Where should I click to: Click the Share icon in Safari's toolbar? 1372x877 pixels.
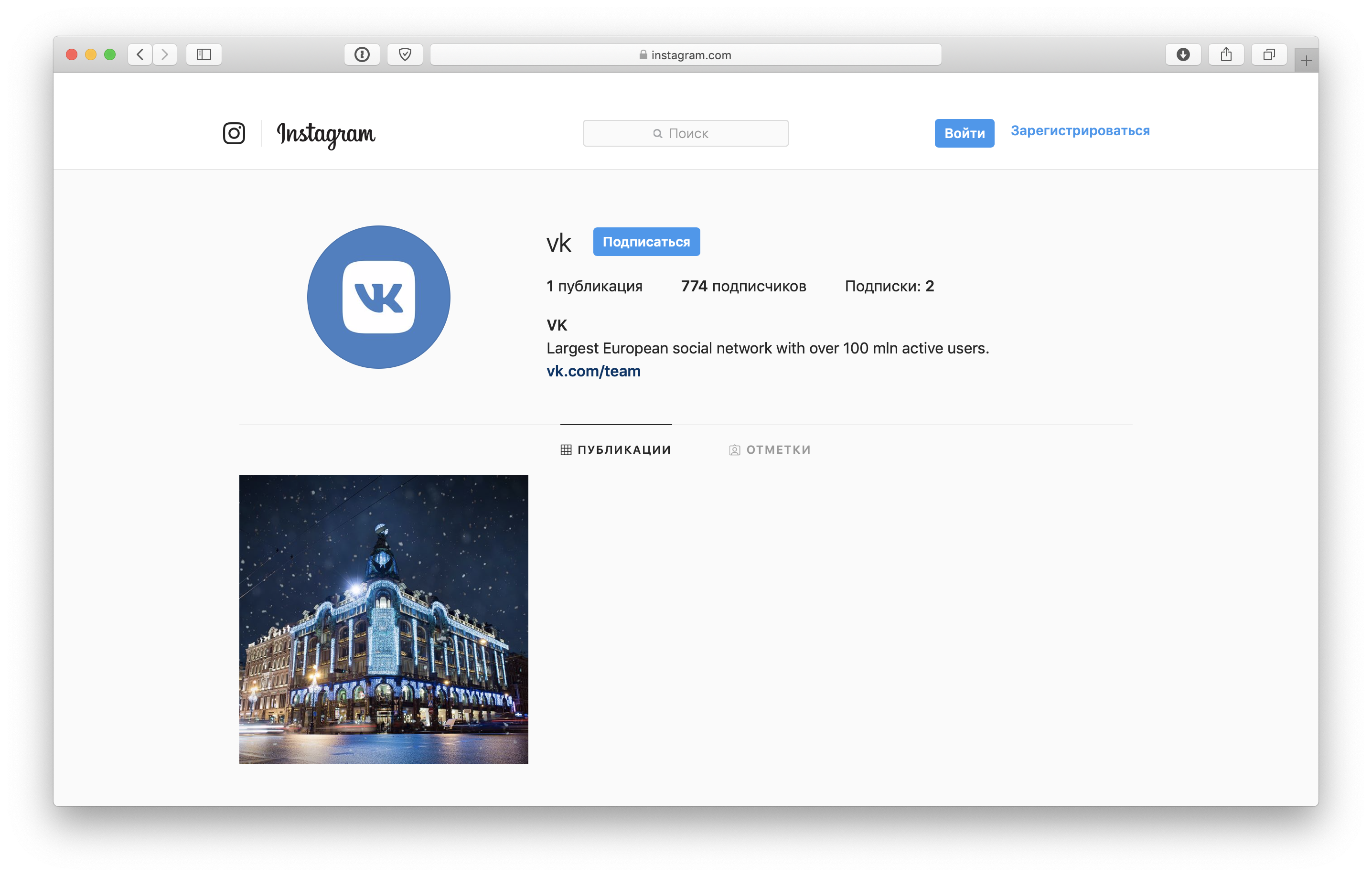(1226, 54)
